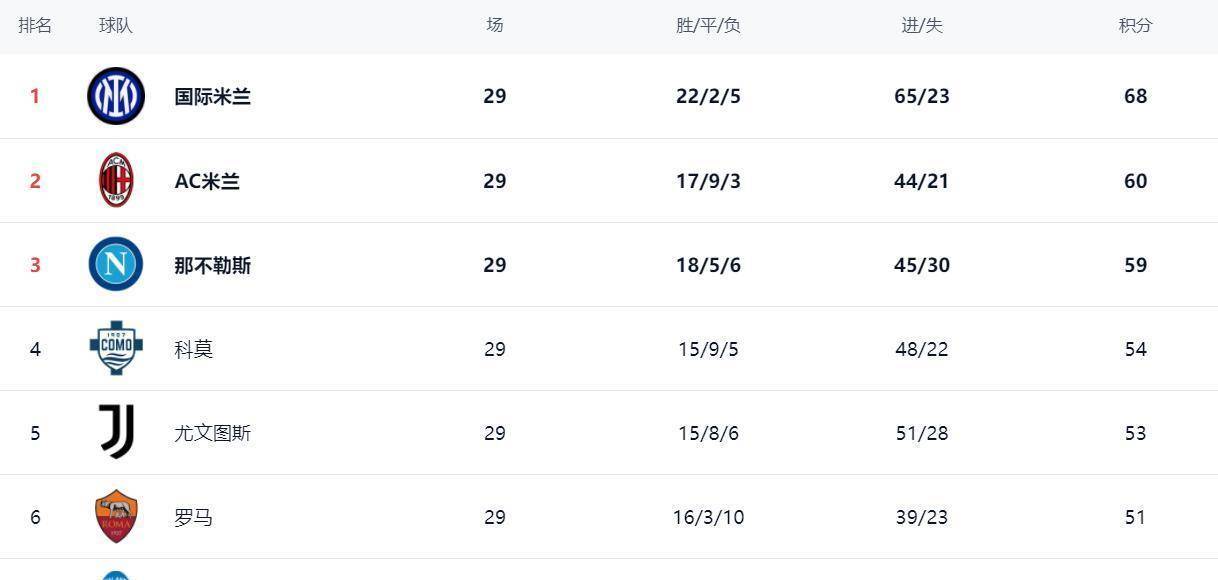Open the 科莫 team link
Screen dimensions: 1218x580
coord(193,349)
